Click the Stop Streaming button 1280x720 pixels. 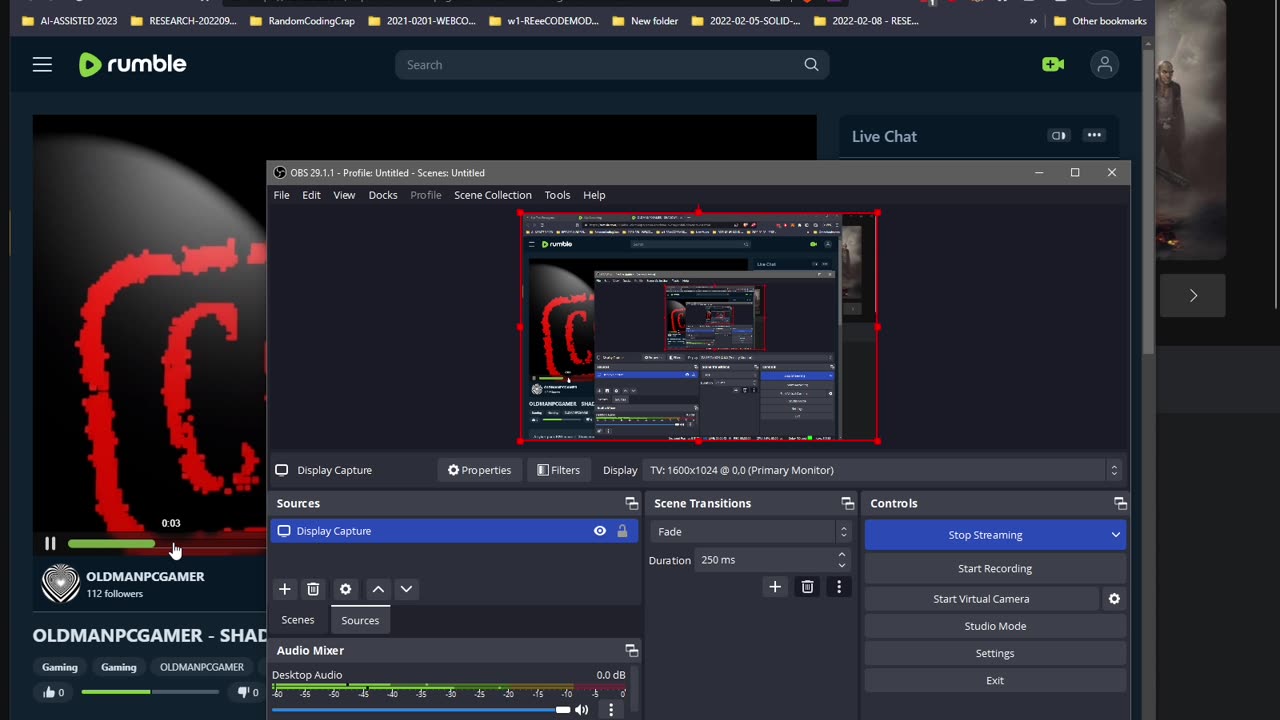click(x=985, y=535)
